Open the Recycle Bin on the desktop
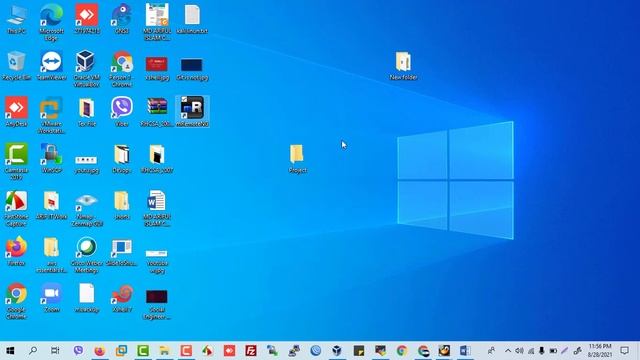This screenshot has height=360, width=640. (x=16, y=65)
